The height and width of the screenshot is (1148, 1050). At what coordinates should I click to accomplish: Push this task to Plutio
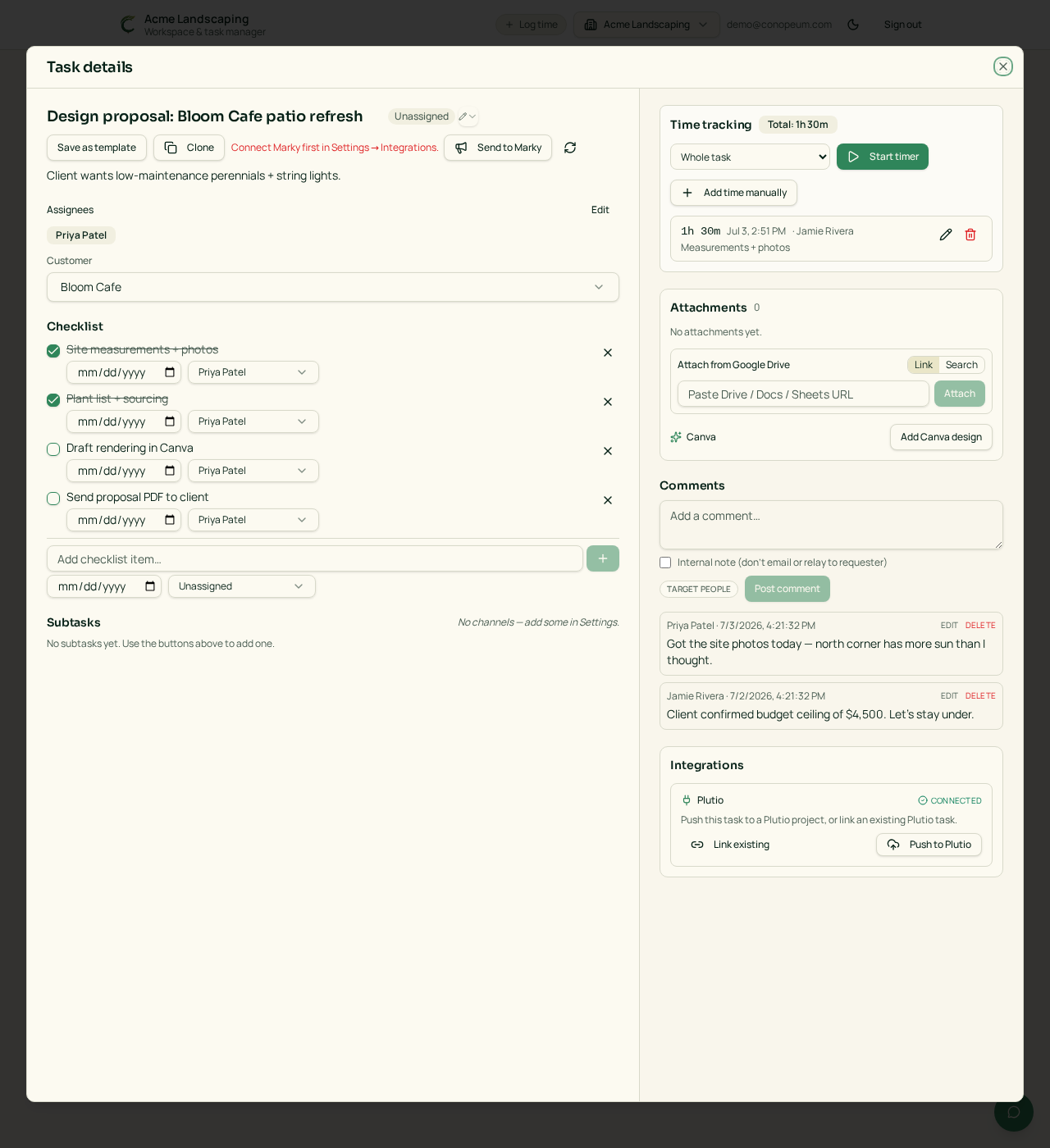pos(929,845)
